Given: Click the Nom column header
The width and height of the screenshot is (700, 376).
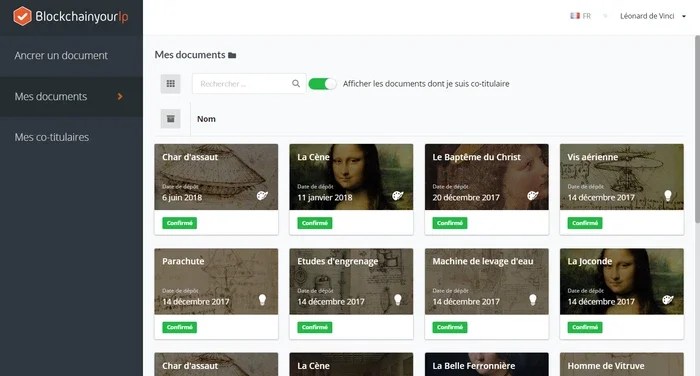Looking at the screenshot, I should 206,119.
